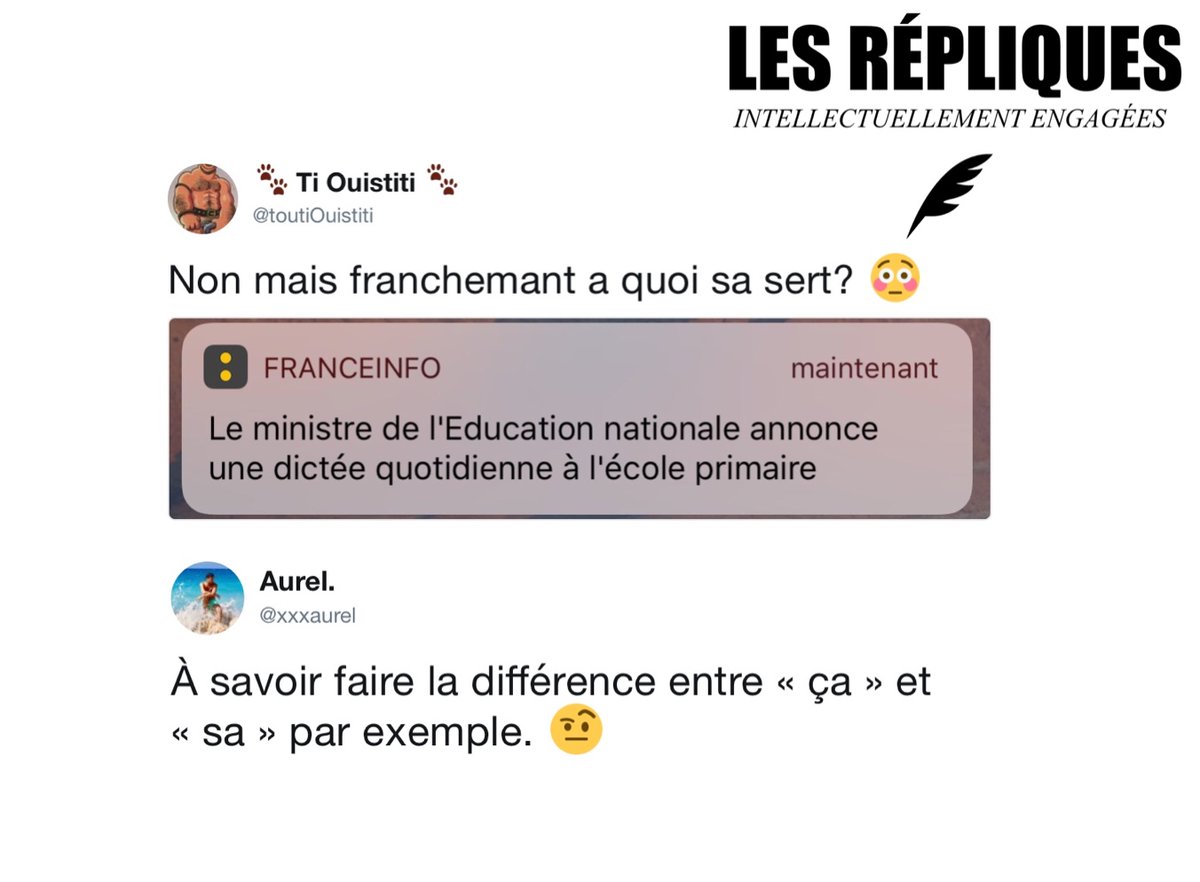
Task: Open the FRANCEINFO notification card
Action: click(x=579, y=419)
